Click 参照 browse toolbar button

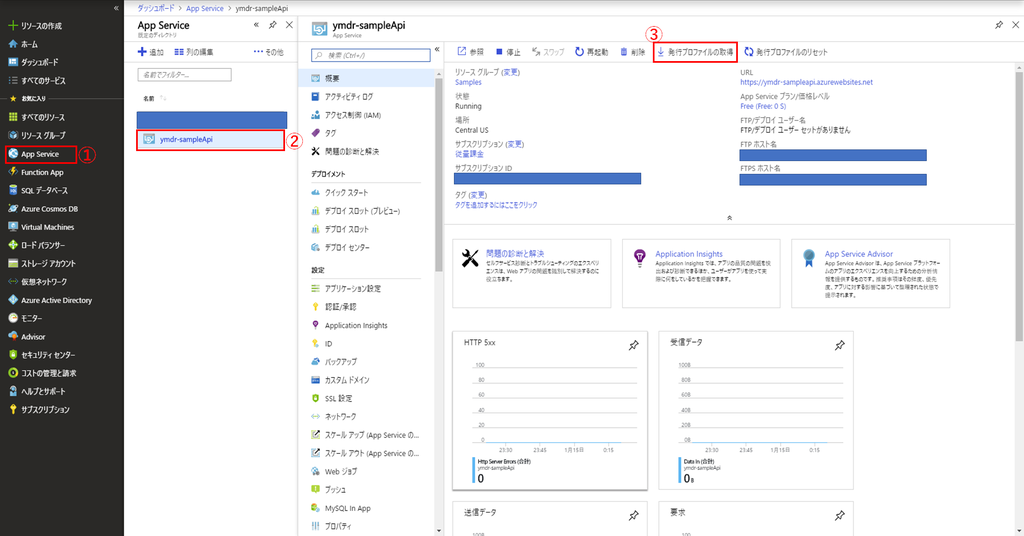click(470, 52)
